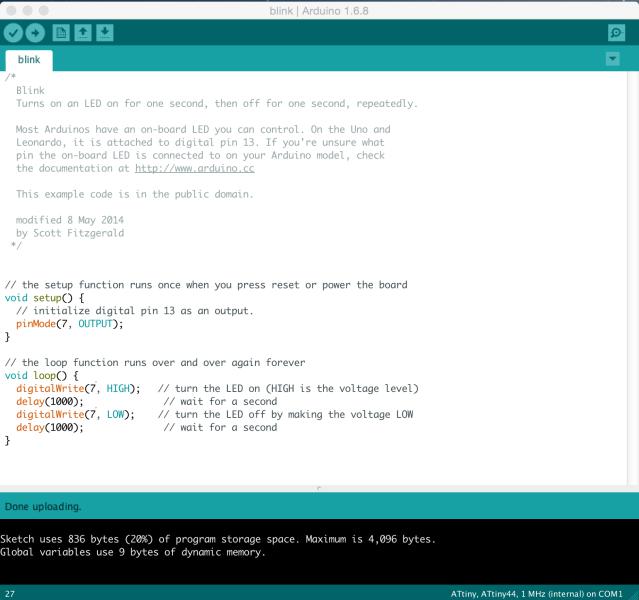Viewport: 639px width, 600px height.
Task: Select the blink tab
Action: point(29,60)
